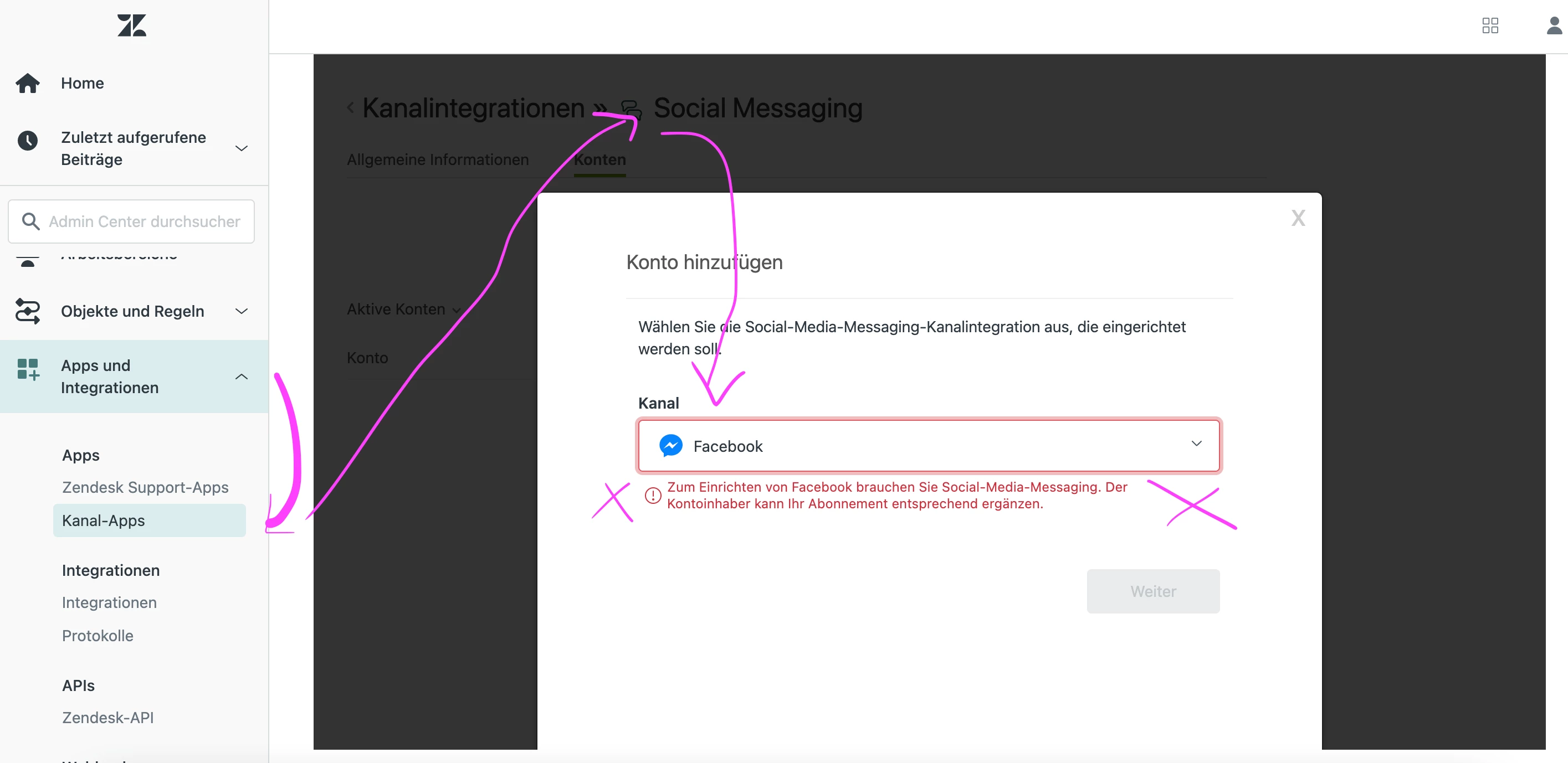Screen dimensions: 1568x763
Task: Open Zendesk Support-Apps link
Action: pos(145,487)
